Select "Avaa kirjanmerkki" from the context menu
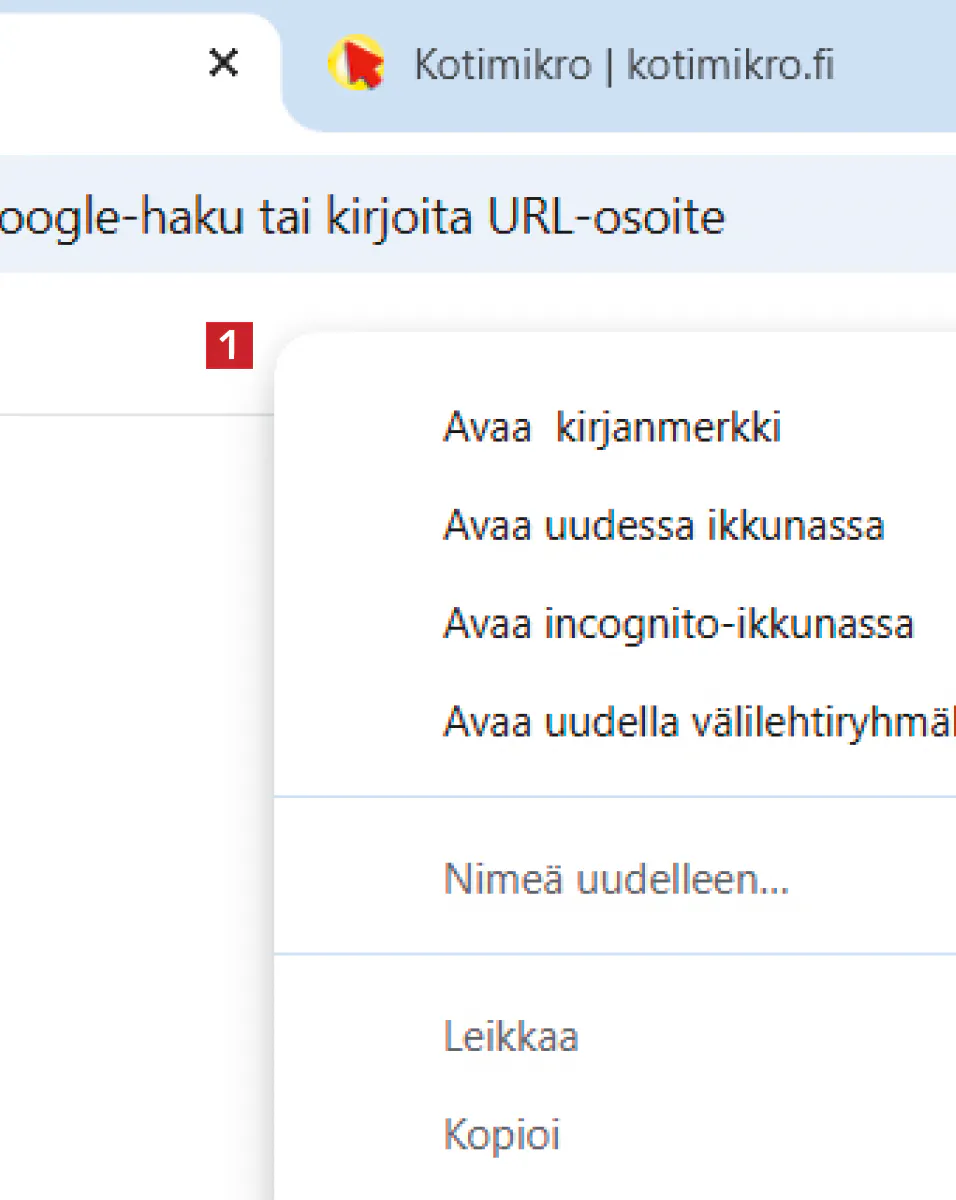Screen dimensions: 956x1200 [x=612, y=428]
